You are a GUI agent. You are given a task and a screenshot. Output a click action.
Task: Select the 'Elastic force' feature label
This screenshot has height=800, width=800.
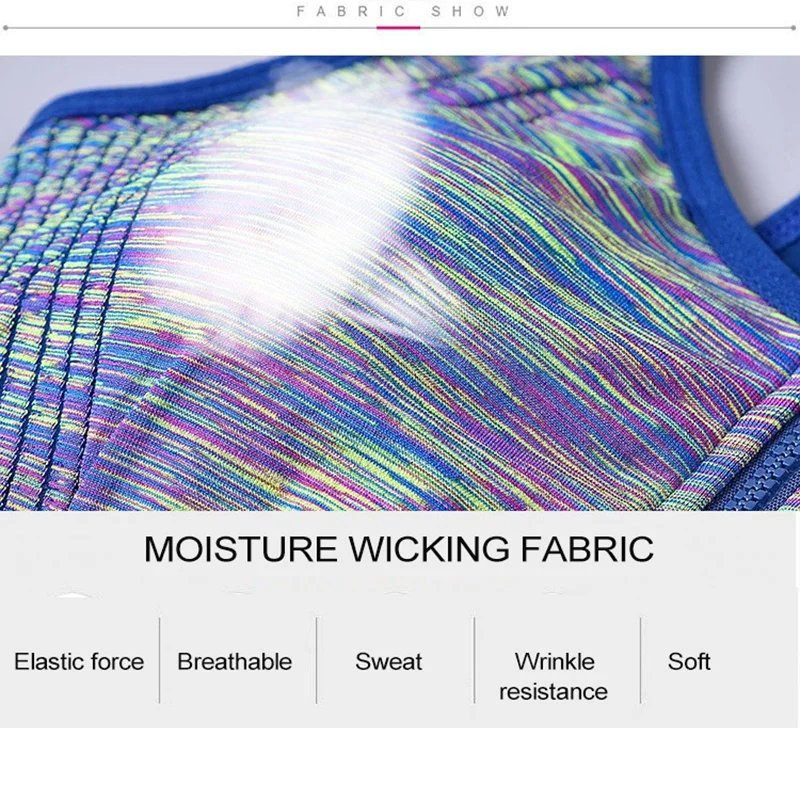[x=79, y=662]
